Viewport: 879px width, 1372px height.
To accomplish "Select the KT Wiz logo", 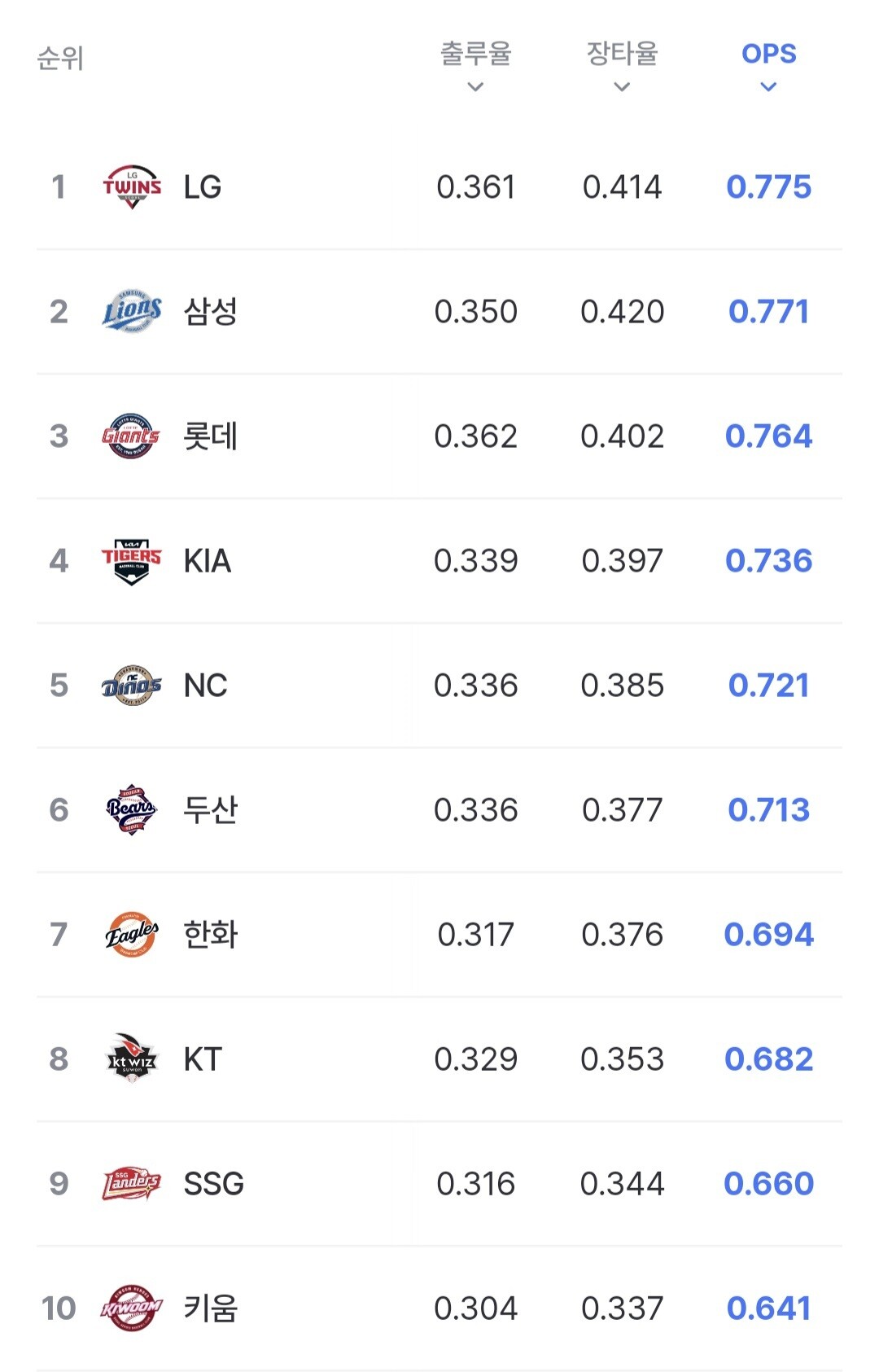I will tap(131, 1059).
